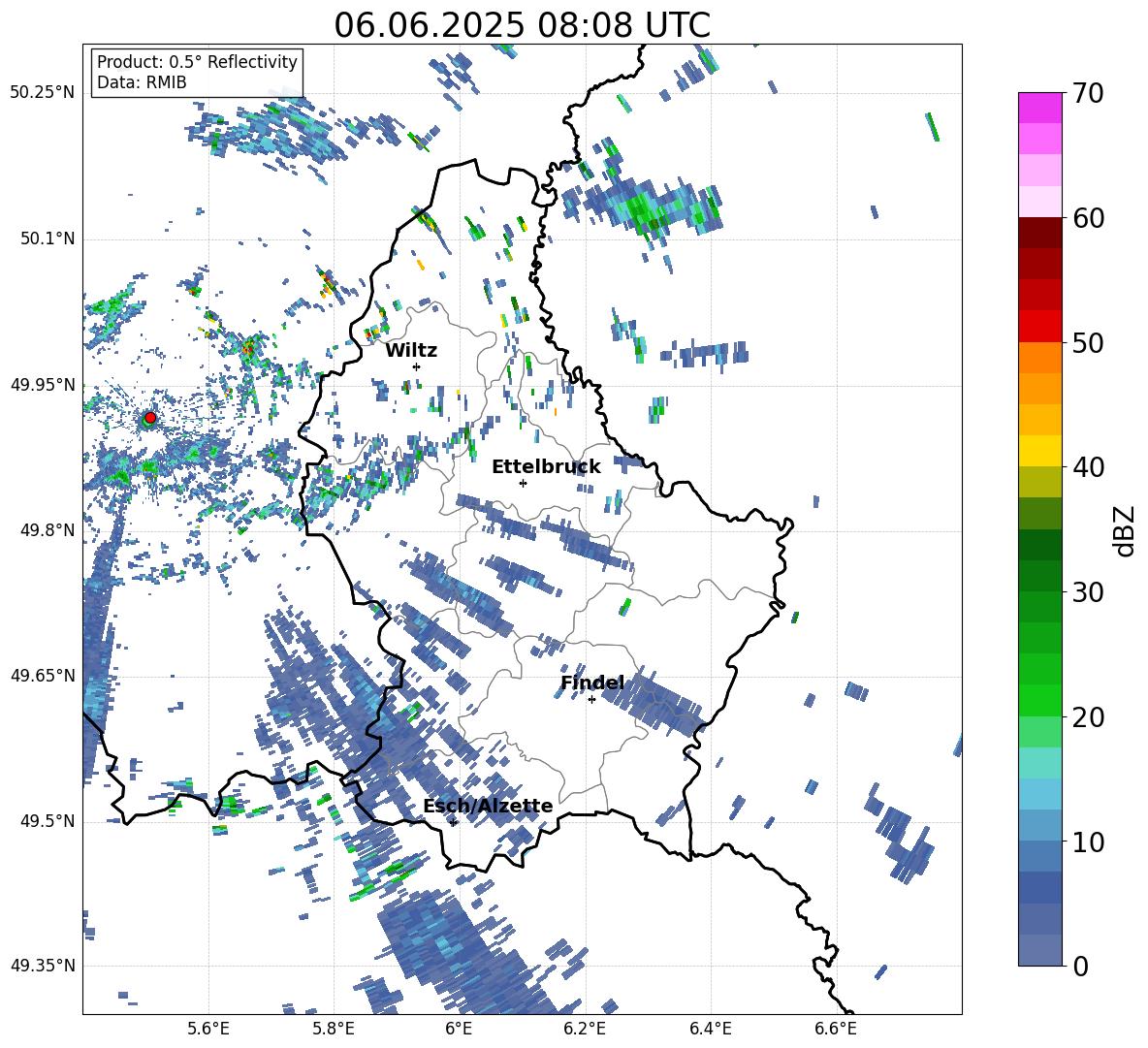Click the 0 colorbar tick label
Image resolution: width=1148 pixels, height=1048 pixels.
[x=1080, y=966]
